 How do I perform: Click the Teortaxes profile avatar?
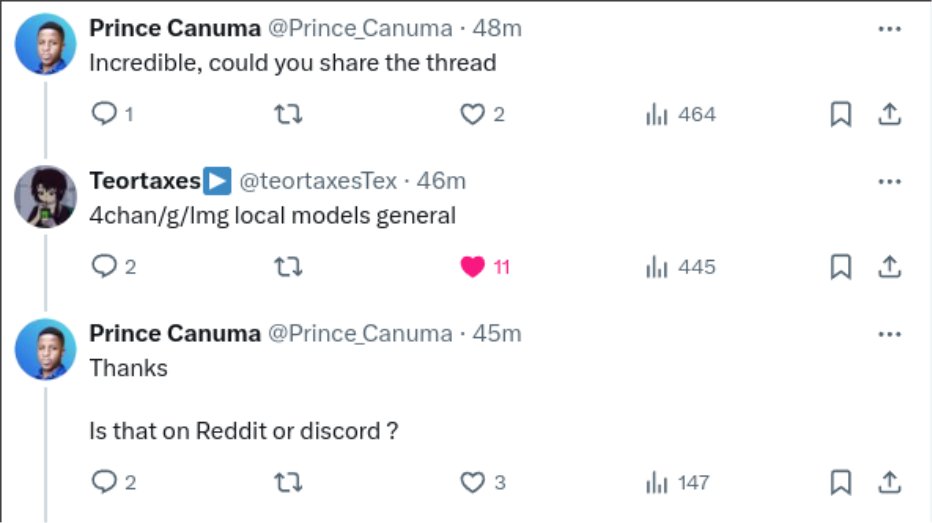pyautogui.click(x=45, y=196)
